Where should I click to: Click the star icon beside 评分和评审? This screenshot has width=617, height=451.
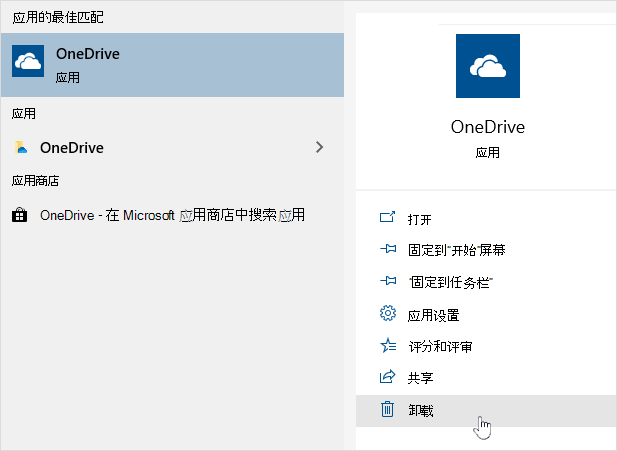click(x=388, y=345)
